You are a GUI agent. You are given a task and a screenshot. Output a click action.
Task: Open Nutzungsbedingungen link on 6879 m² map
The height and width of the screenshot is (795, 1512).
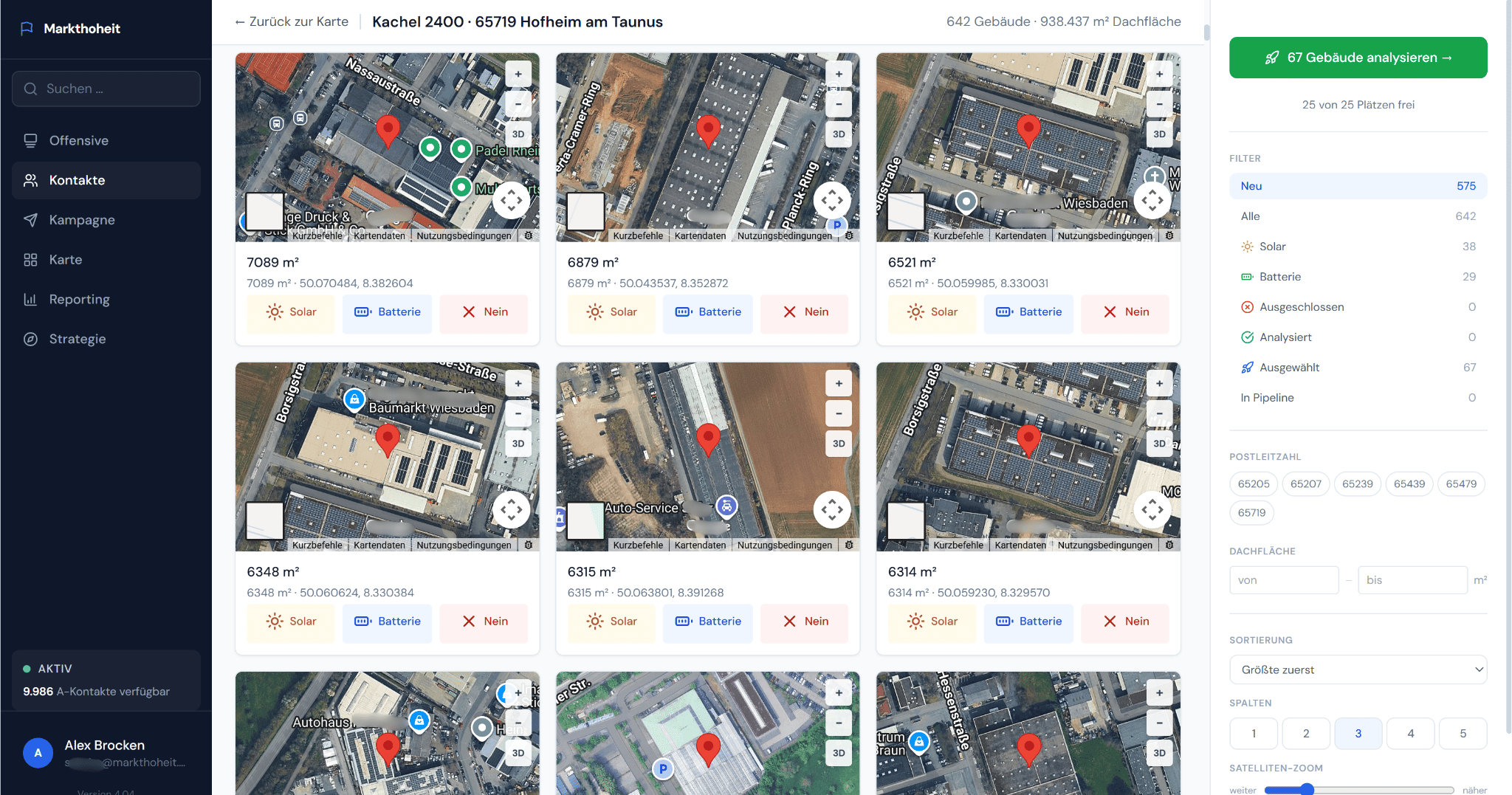point(784,235)
